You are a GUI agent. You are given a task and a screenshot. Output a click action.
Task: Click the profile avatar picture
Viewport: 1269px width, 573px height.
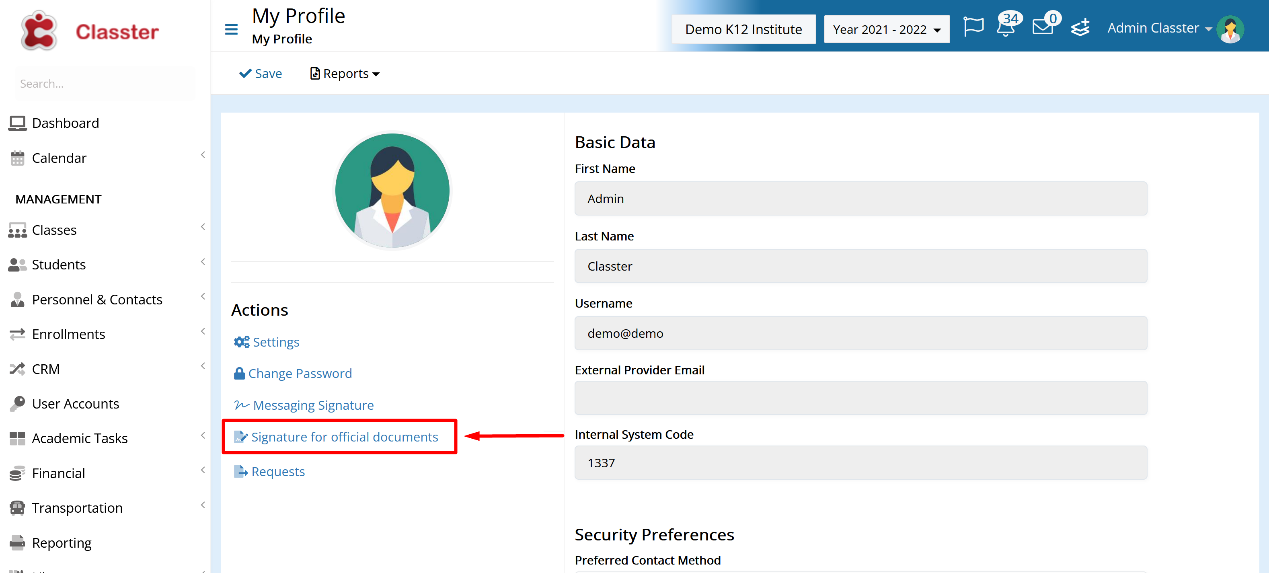pos(392,191)
